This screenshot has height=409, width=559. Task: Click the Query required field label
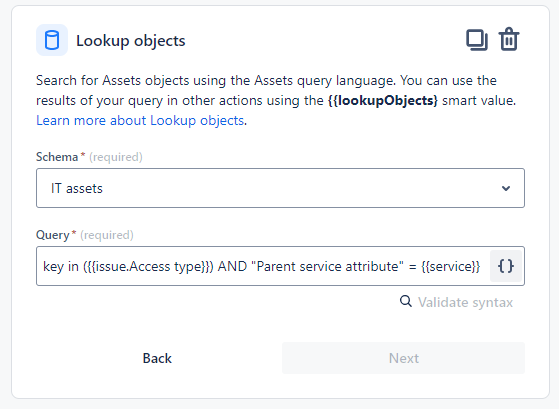[85, 235]
